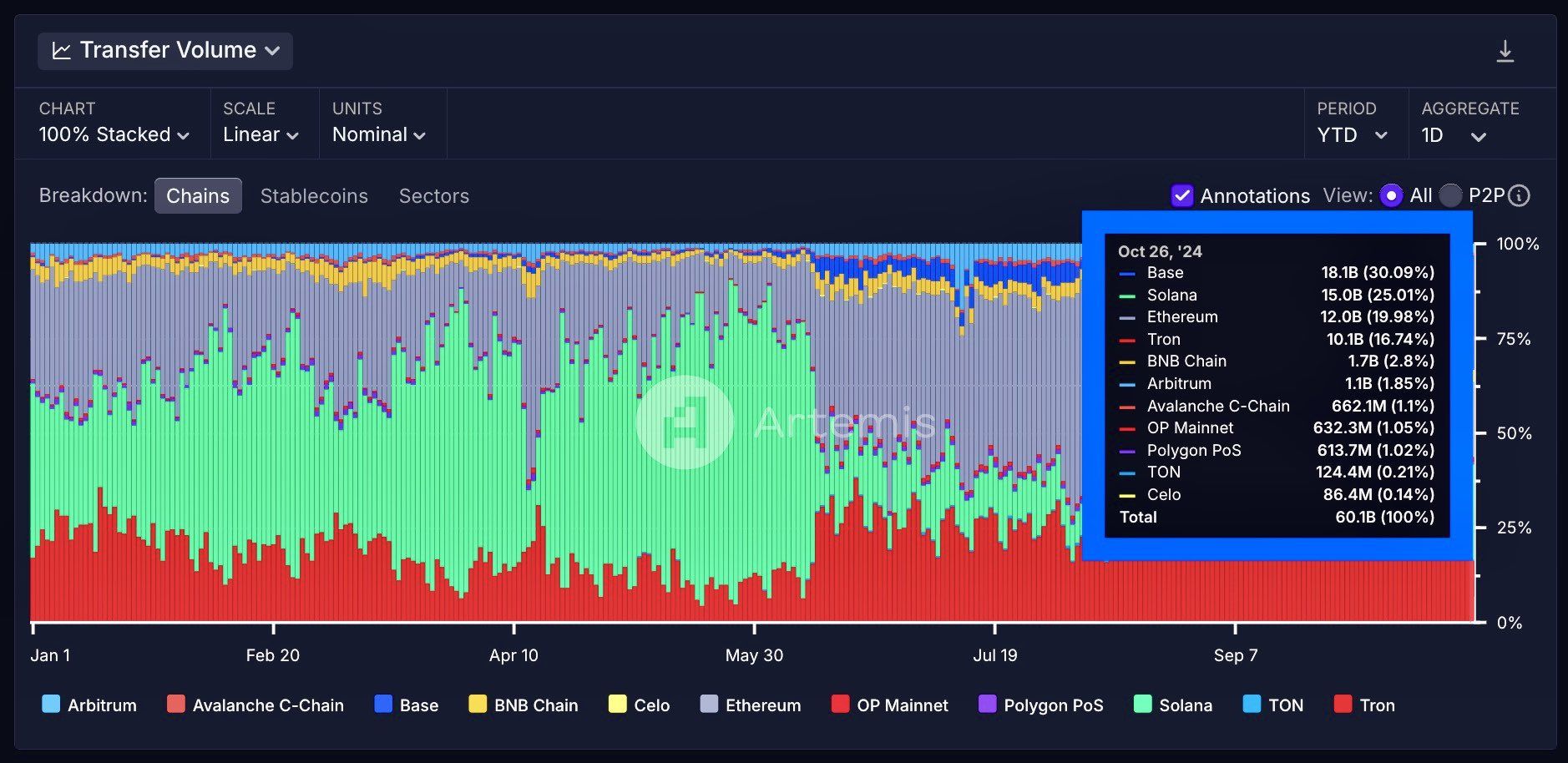This screenshot has height=763, width=1568.
Task: Switch breakdown to Stablecoins tab
Action: pyautogui.click(x=314, y=196)
